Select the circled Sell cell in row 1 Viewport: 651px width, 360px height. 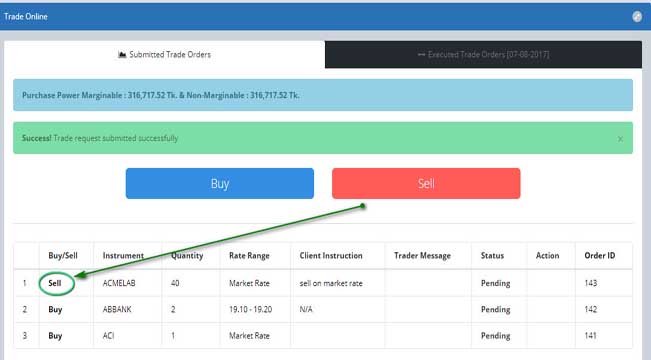point(56,283)
